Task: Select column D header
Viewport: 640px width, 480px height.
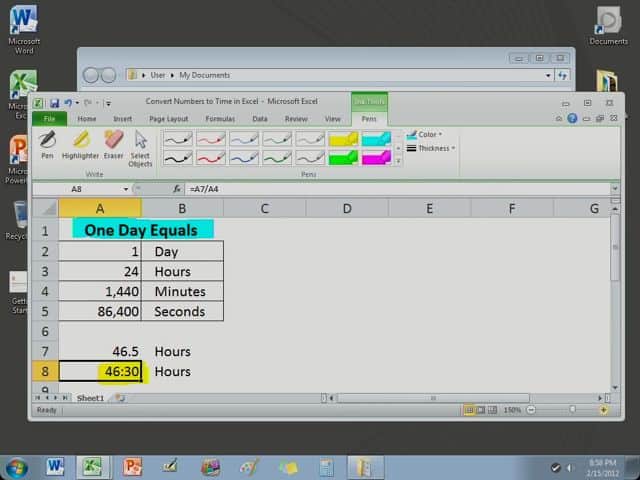Action: (x=347, y=209)
